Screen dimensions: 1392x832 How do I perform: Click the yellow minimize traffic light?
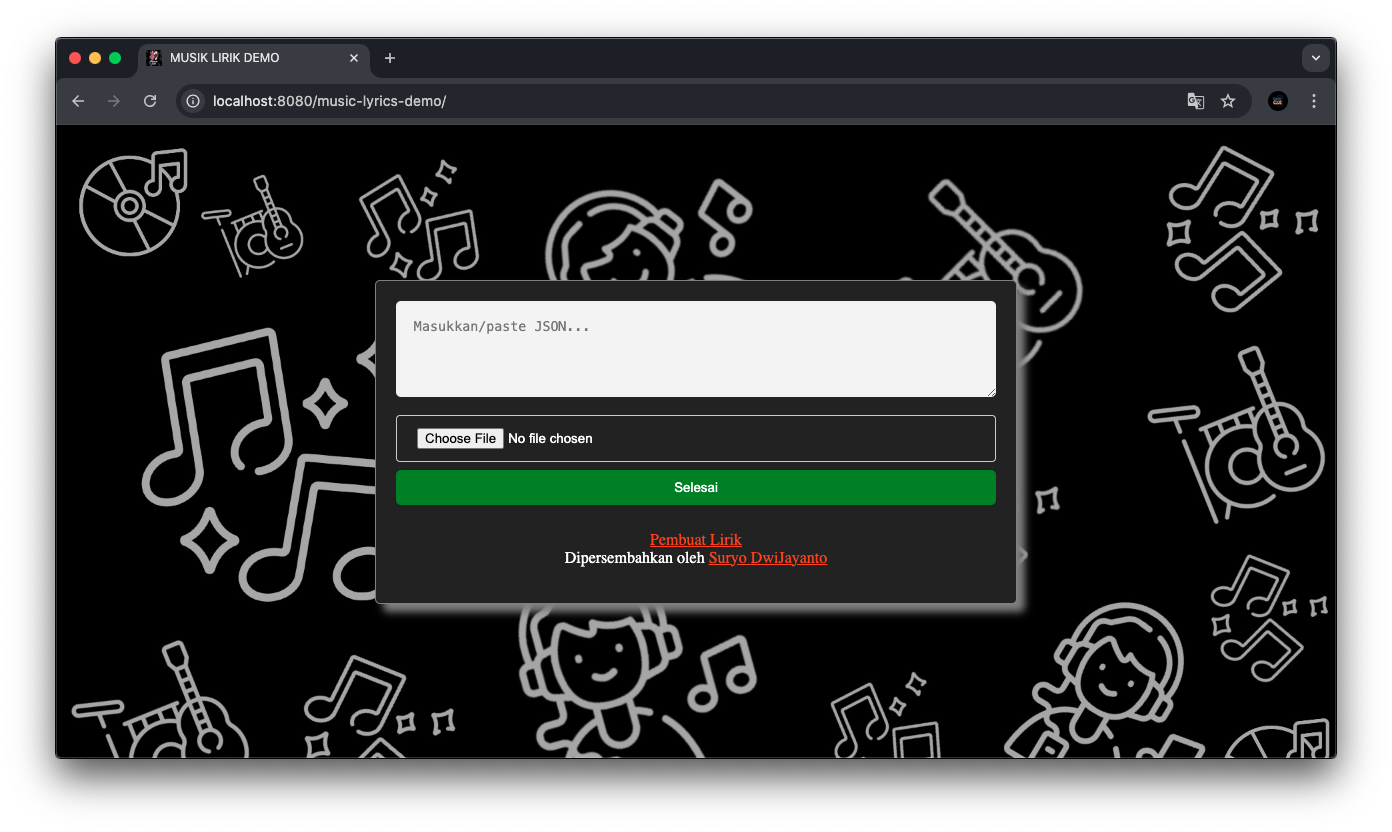[95, 58]
